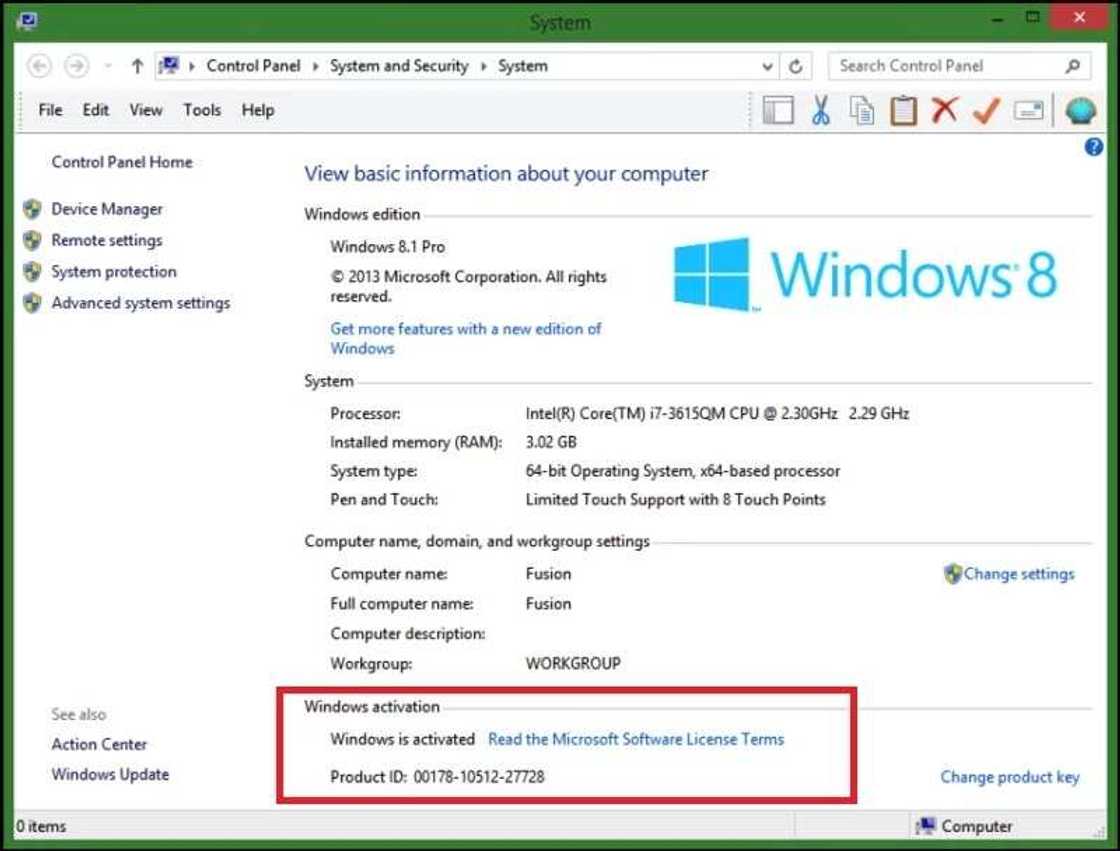The width and height of the screenshot is (1120, 851).
Task: Click the envelope icon in toolbar
Action: pos(1028,110)
